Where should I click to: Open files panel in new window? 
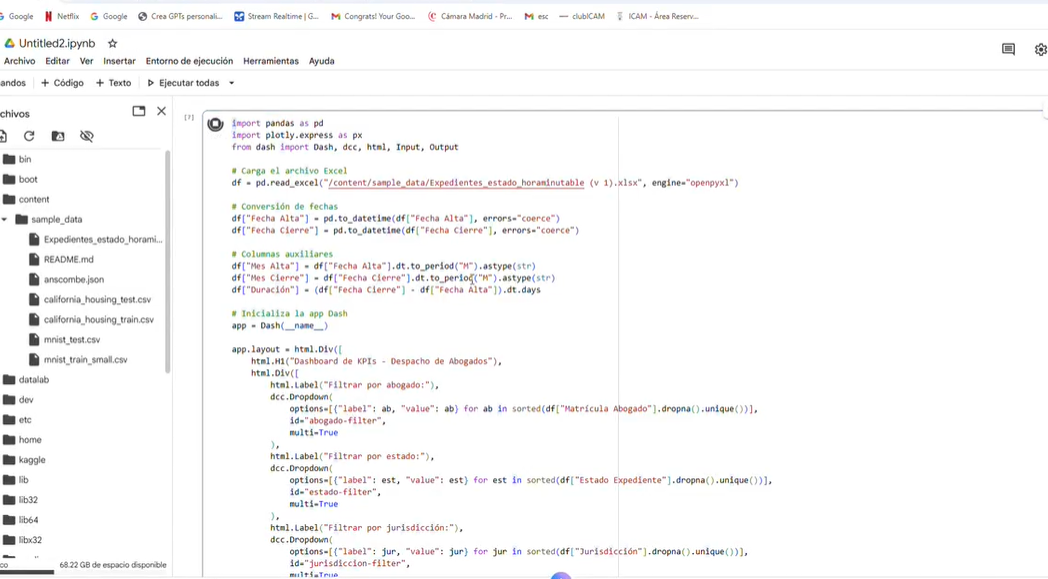pyautogui.click(x=139, y=111)
